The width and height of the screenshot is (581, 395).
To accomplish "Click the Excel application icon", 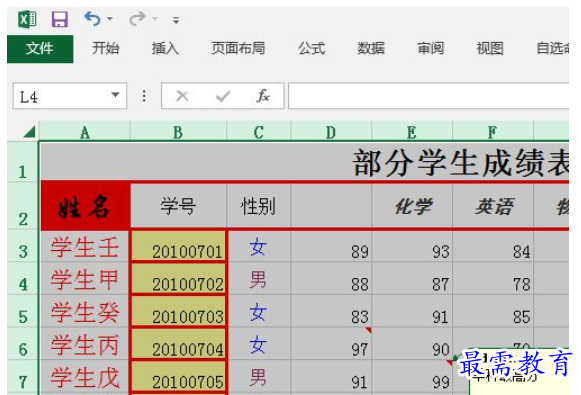I will (x=27, y=19).
